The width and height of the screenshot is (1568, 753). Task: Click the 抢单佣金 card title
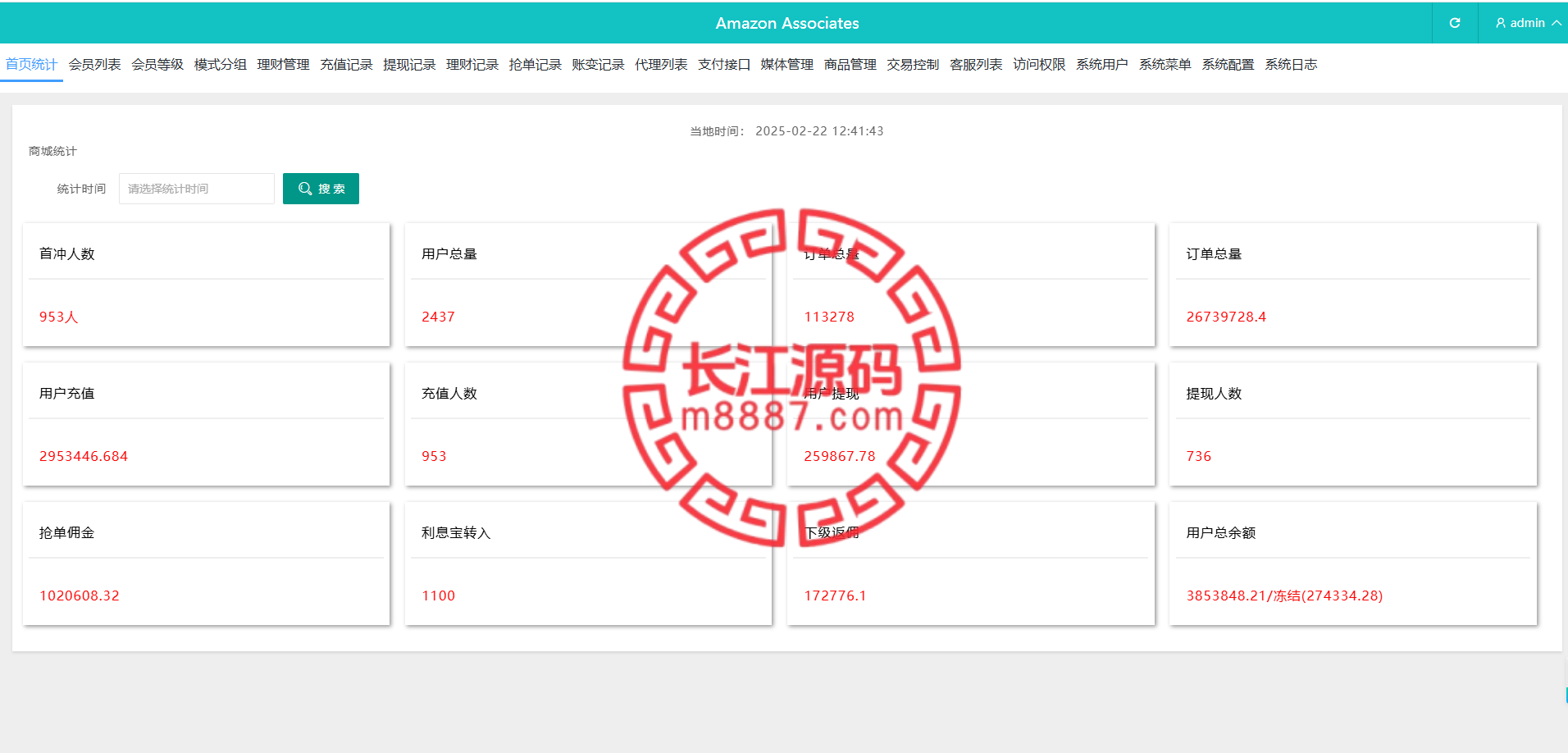(x=67, y=533)
